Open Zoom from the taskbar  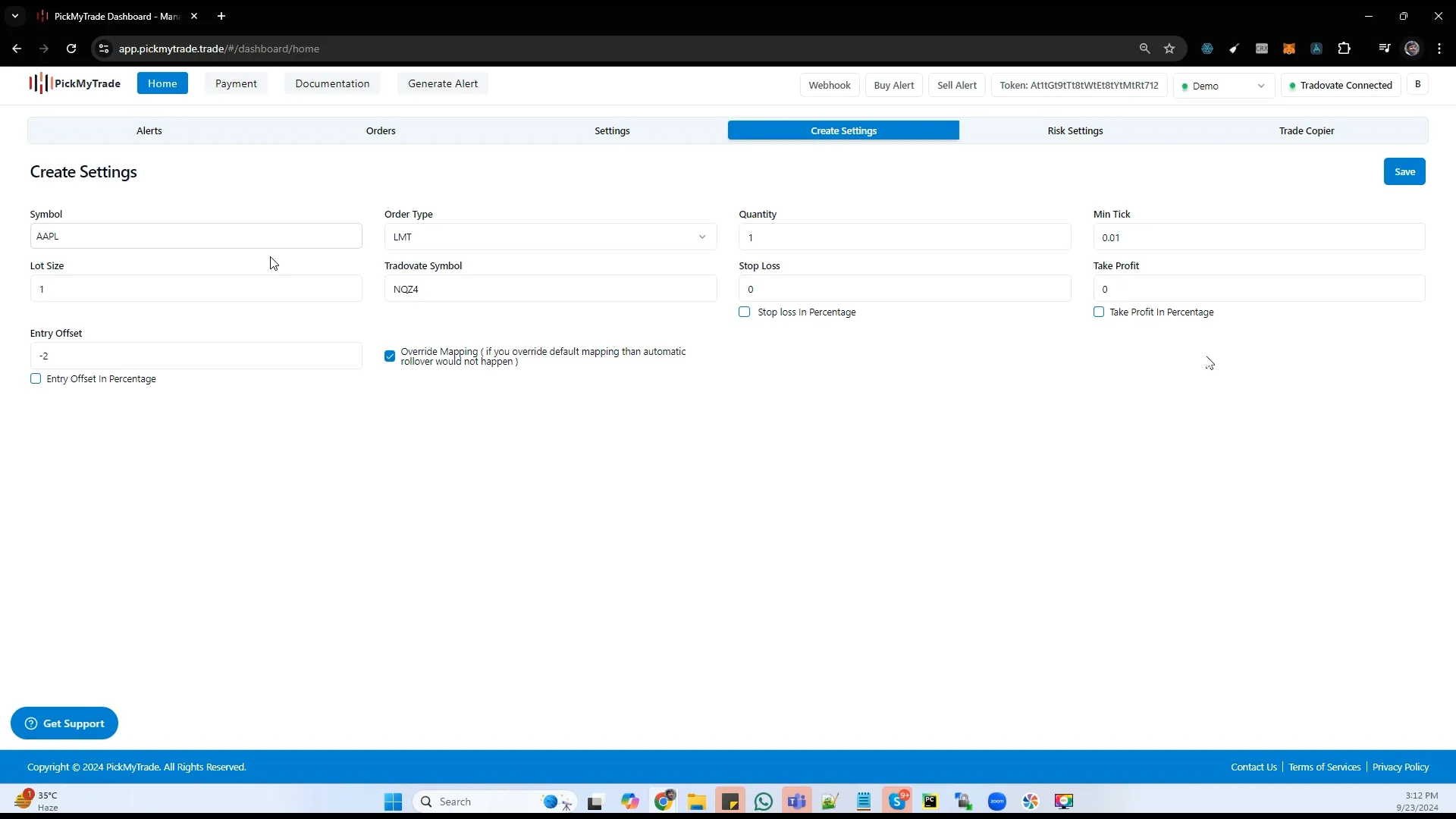click(997, 802)
